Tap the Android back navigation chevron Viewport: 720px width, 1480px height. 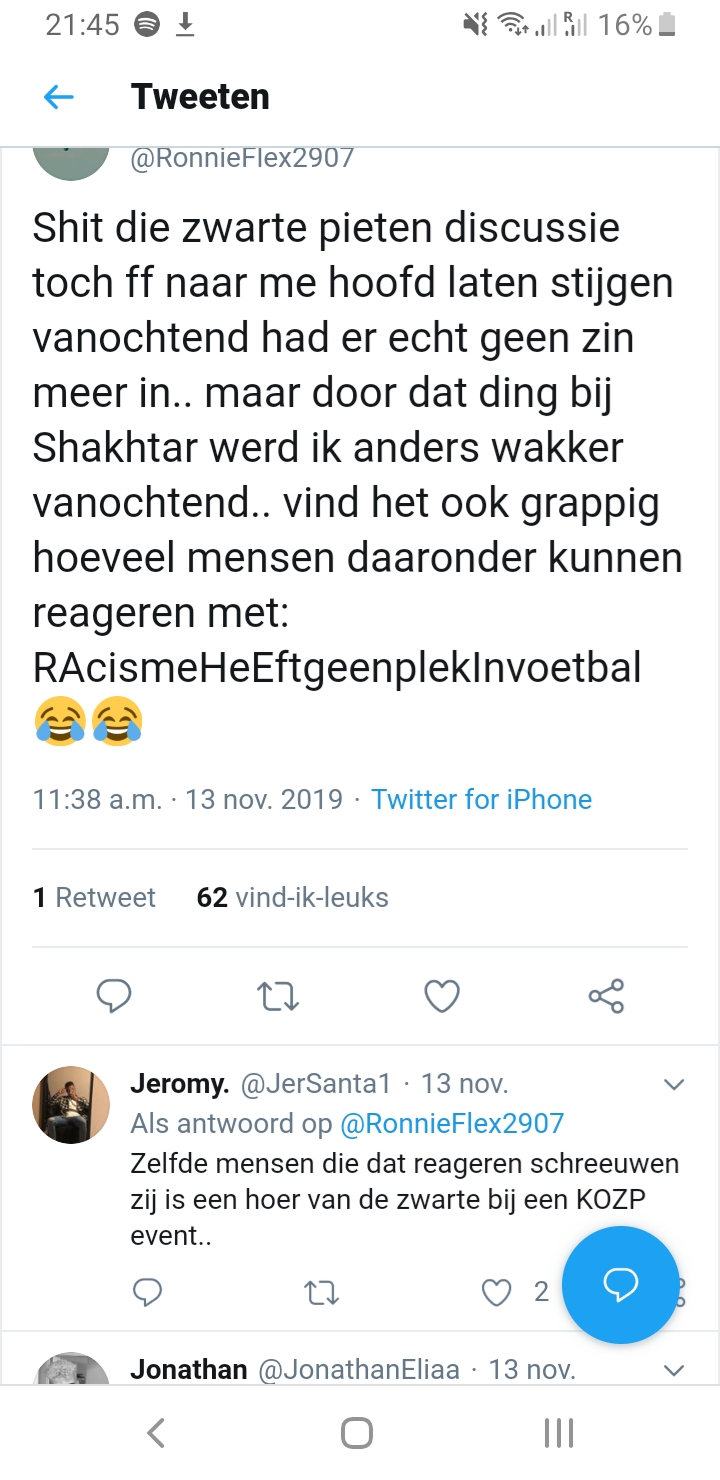156,1433
